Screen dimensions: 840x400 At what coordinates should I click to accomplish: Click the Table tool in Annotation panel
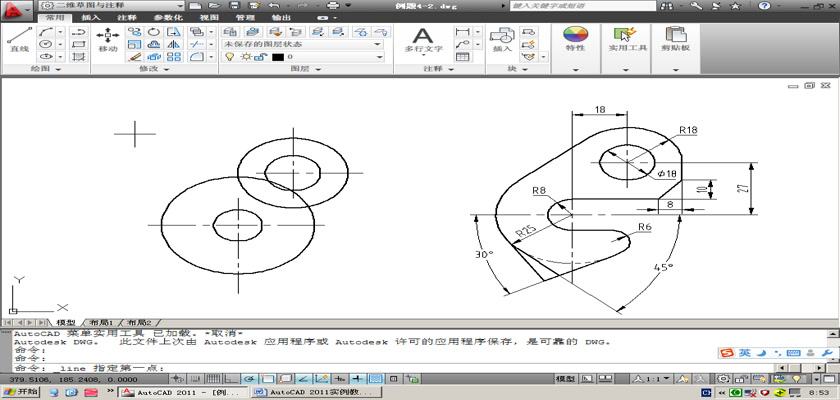point(462,56)
